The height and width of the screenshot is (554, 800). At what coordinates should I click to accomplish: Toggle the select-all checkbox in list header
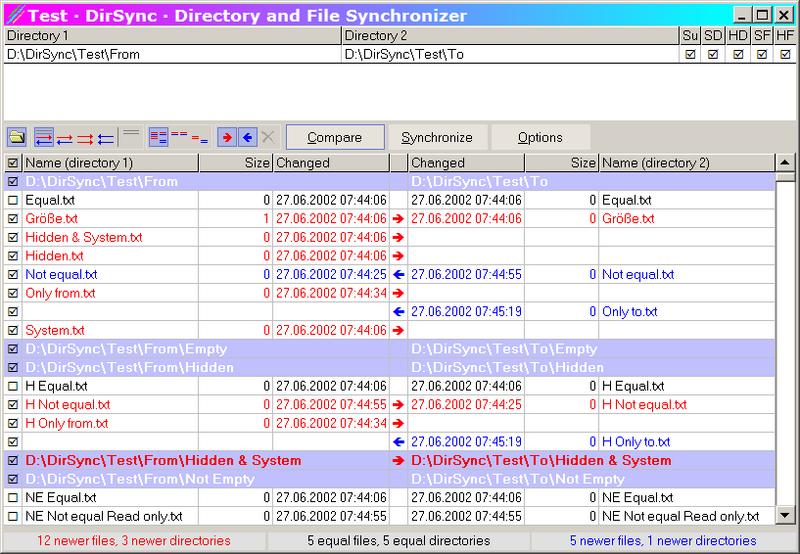(13, 163)
